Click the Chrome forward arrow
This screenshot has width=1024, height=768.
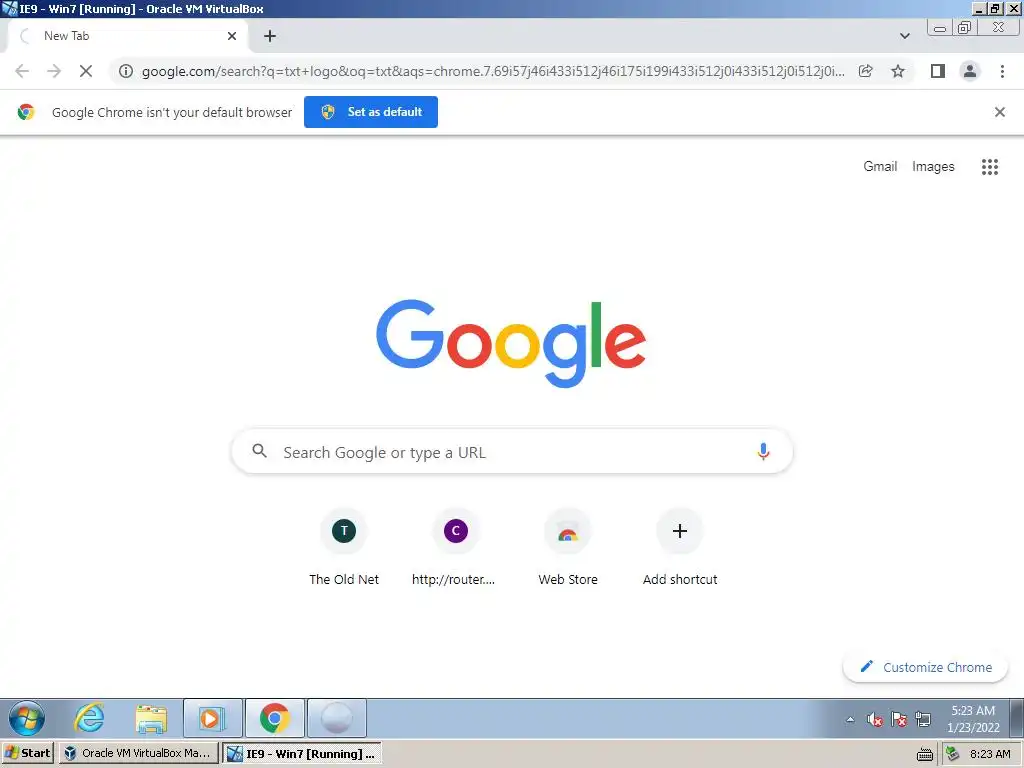[54, 71]
